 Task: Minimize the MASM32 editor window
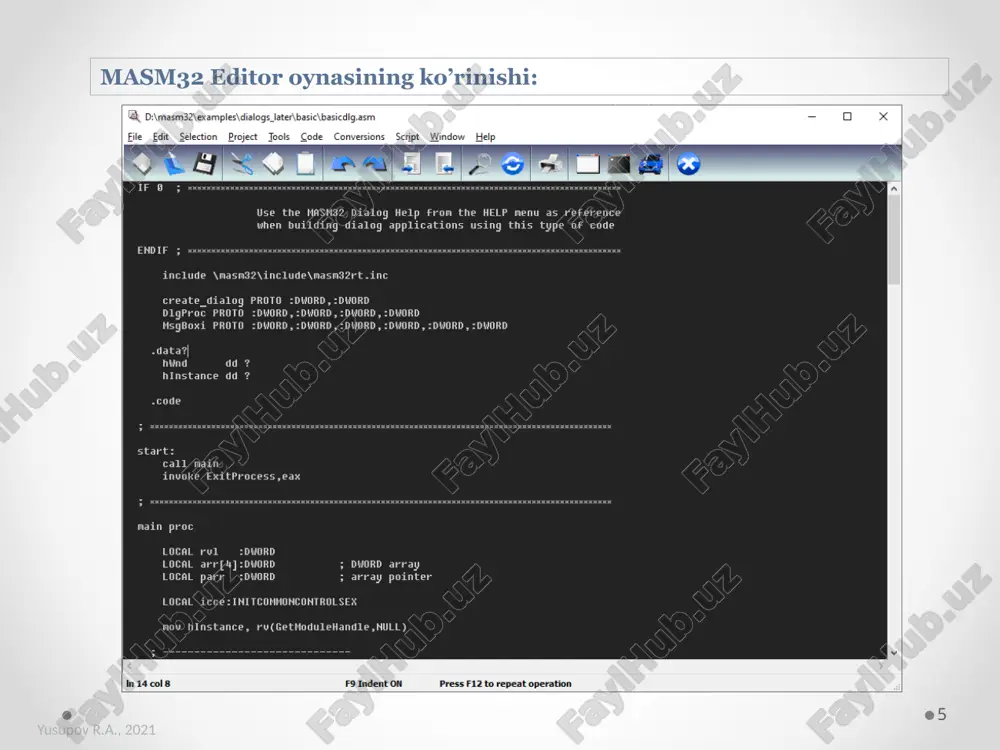click(812, 117)
